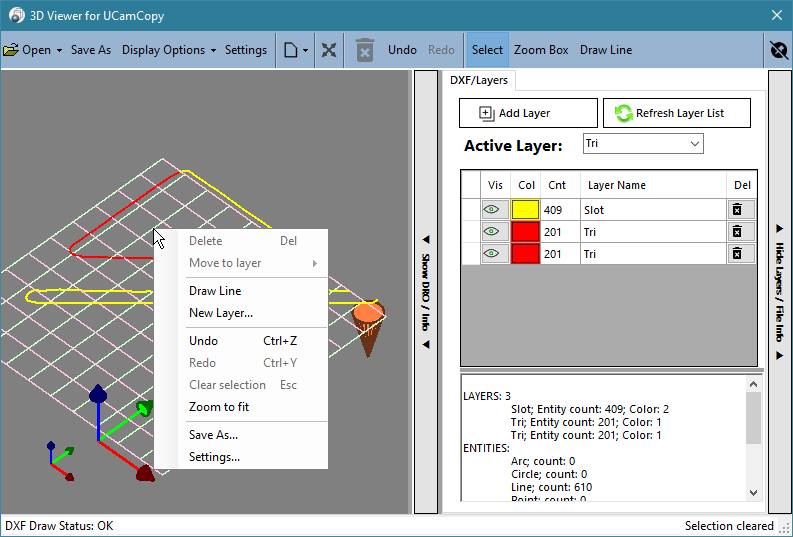
Task: Click the Vis column header
Action: [x=495, y=185]
